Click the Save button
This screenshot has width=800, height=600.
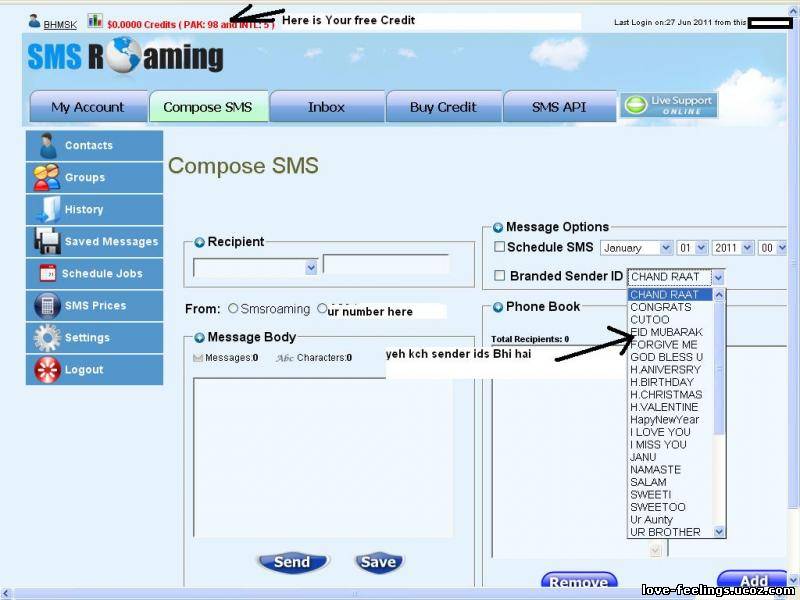(x=378, y=562)
